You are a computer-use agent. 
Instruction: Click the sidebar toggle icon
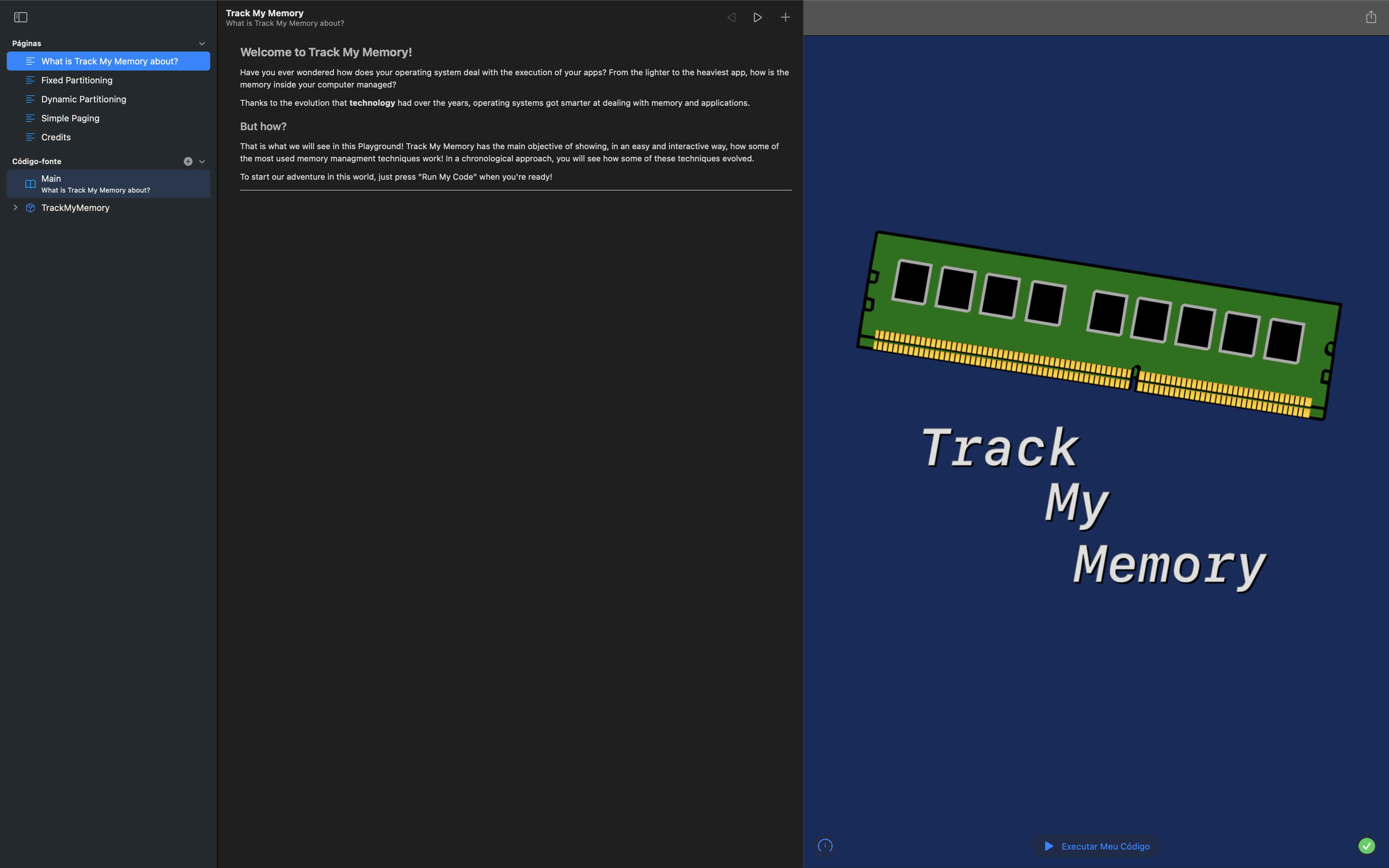pos(21,17)
